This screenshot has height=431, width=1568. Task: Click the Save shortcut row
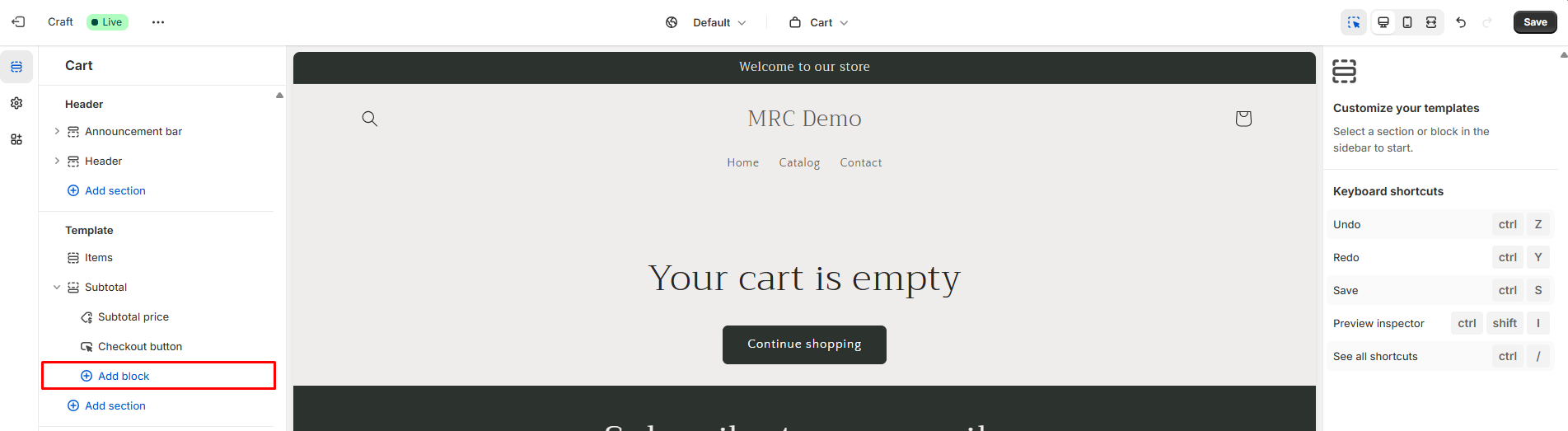point(1440,290)
